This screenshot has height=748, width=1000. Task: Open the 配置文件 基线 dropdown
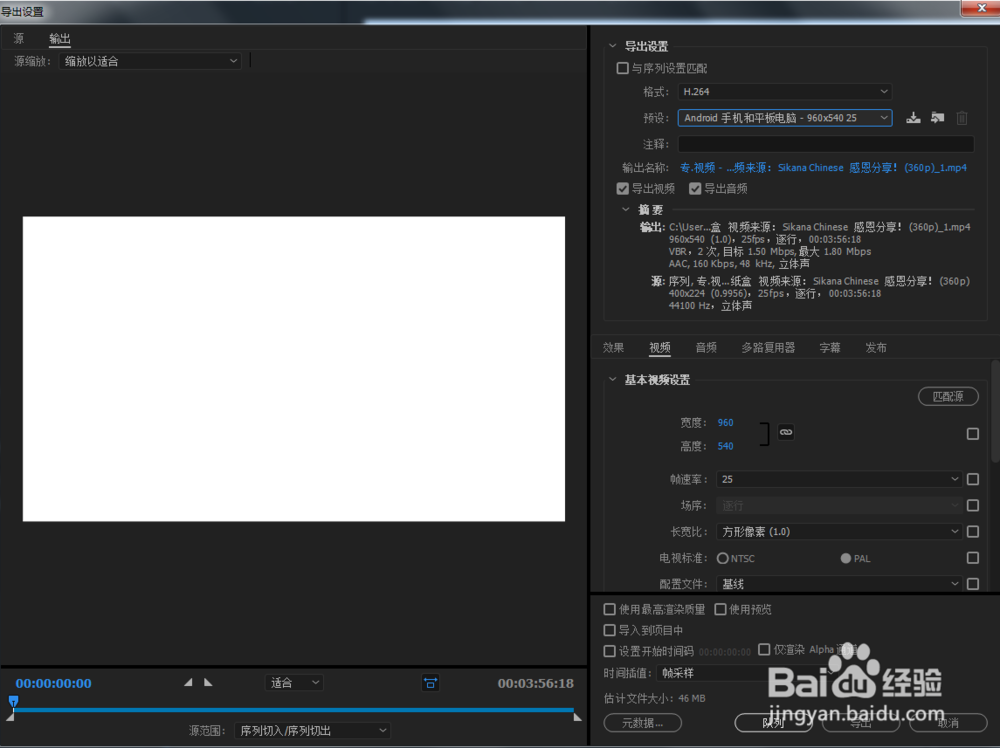[839, 583]
